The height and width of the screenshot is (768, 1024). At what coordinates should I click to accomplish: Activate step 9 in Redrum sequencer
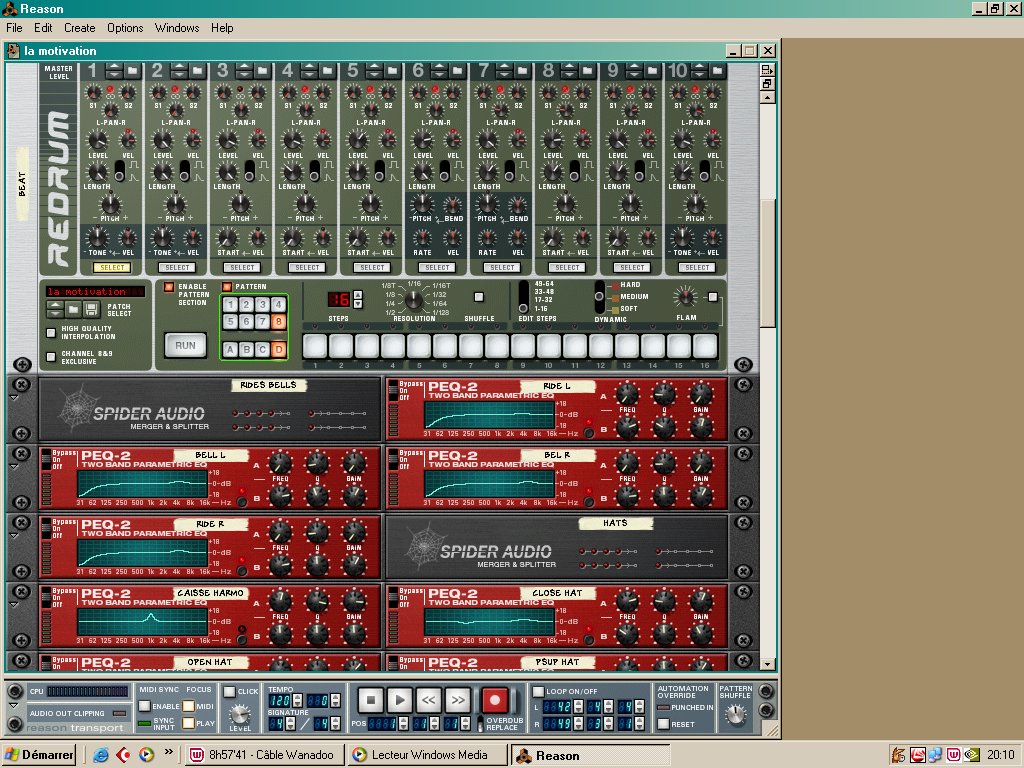pyautogui.click(x=522, y=346)
